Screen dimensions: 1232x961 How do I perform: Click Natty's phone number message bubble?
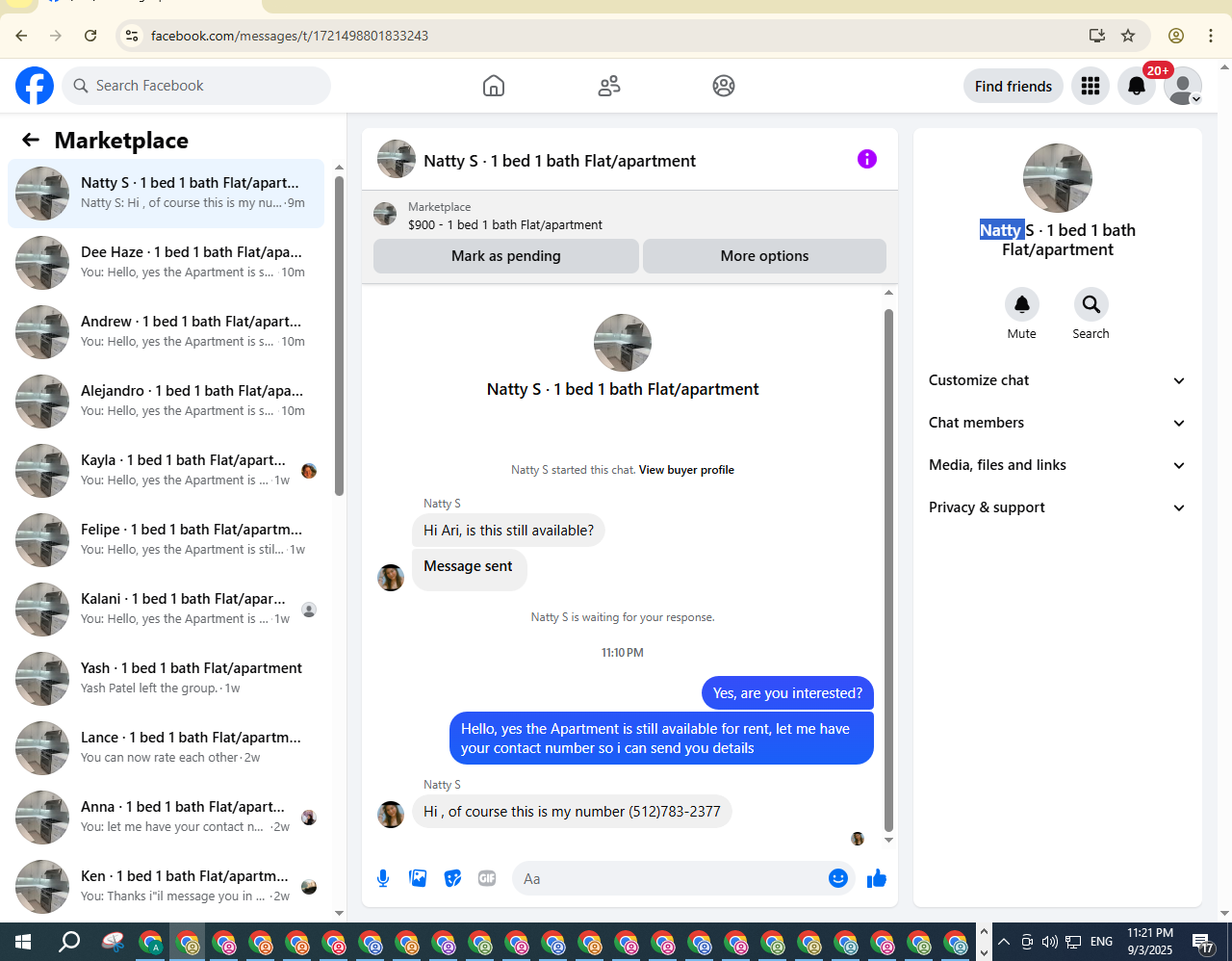[x=572, y=812]
